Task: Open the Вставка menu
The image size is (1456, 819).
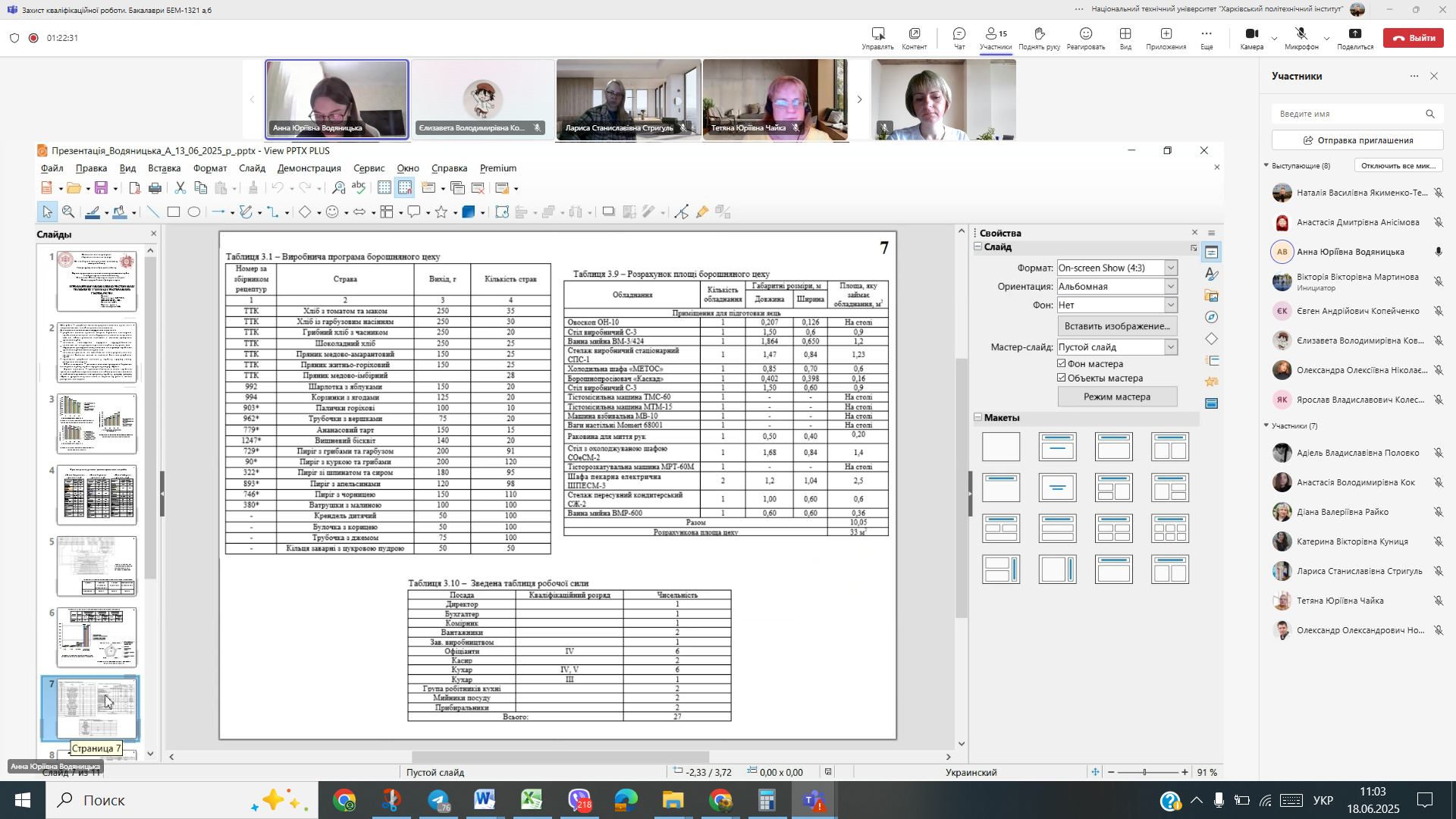Action: click(x=164, y=168)
